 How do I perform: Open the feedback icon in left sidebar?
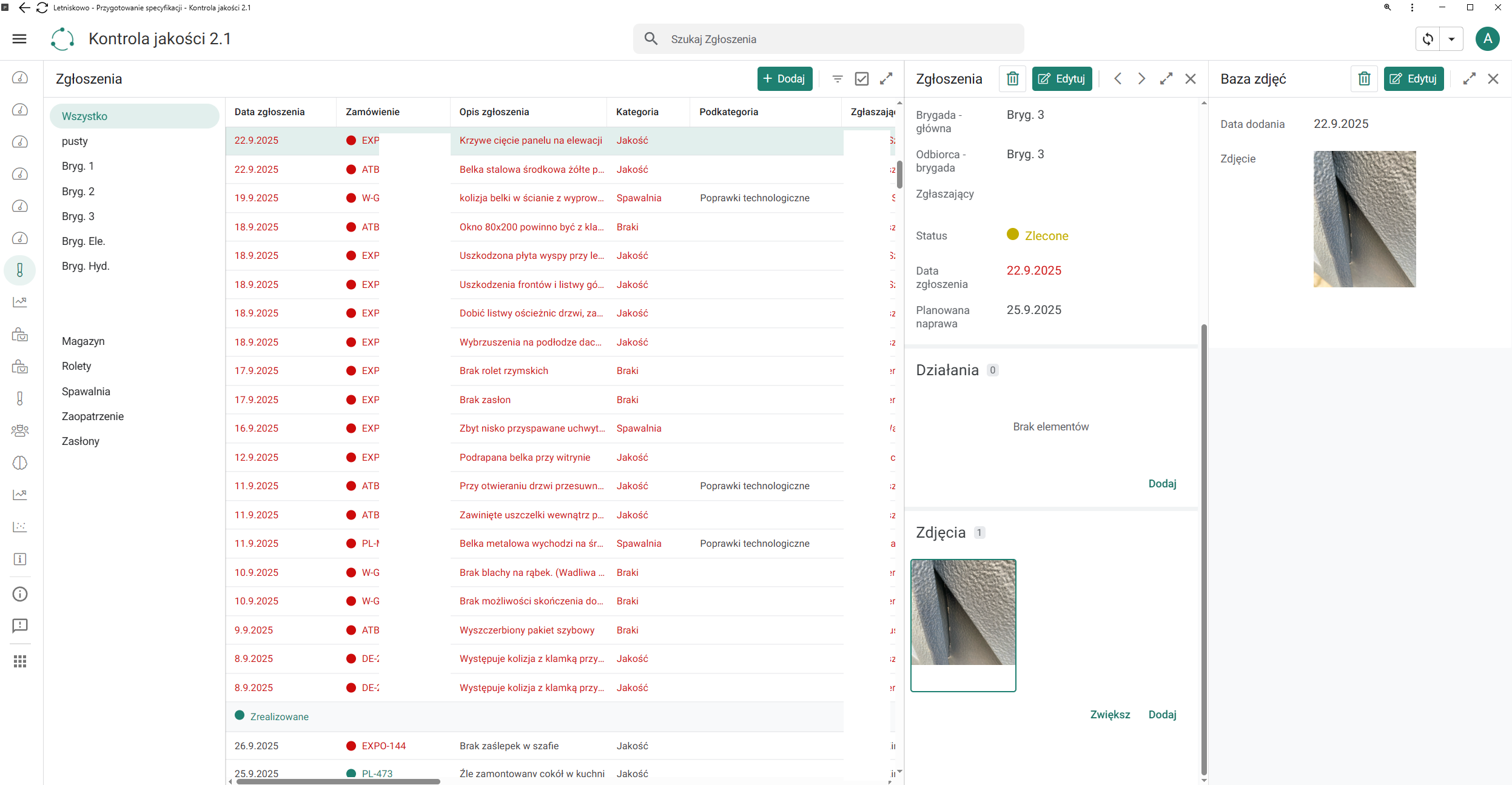[x=20, y=626]
